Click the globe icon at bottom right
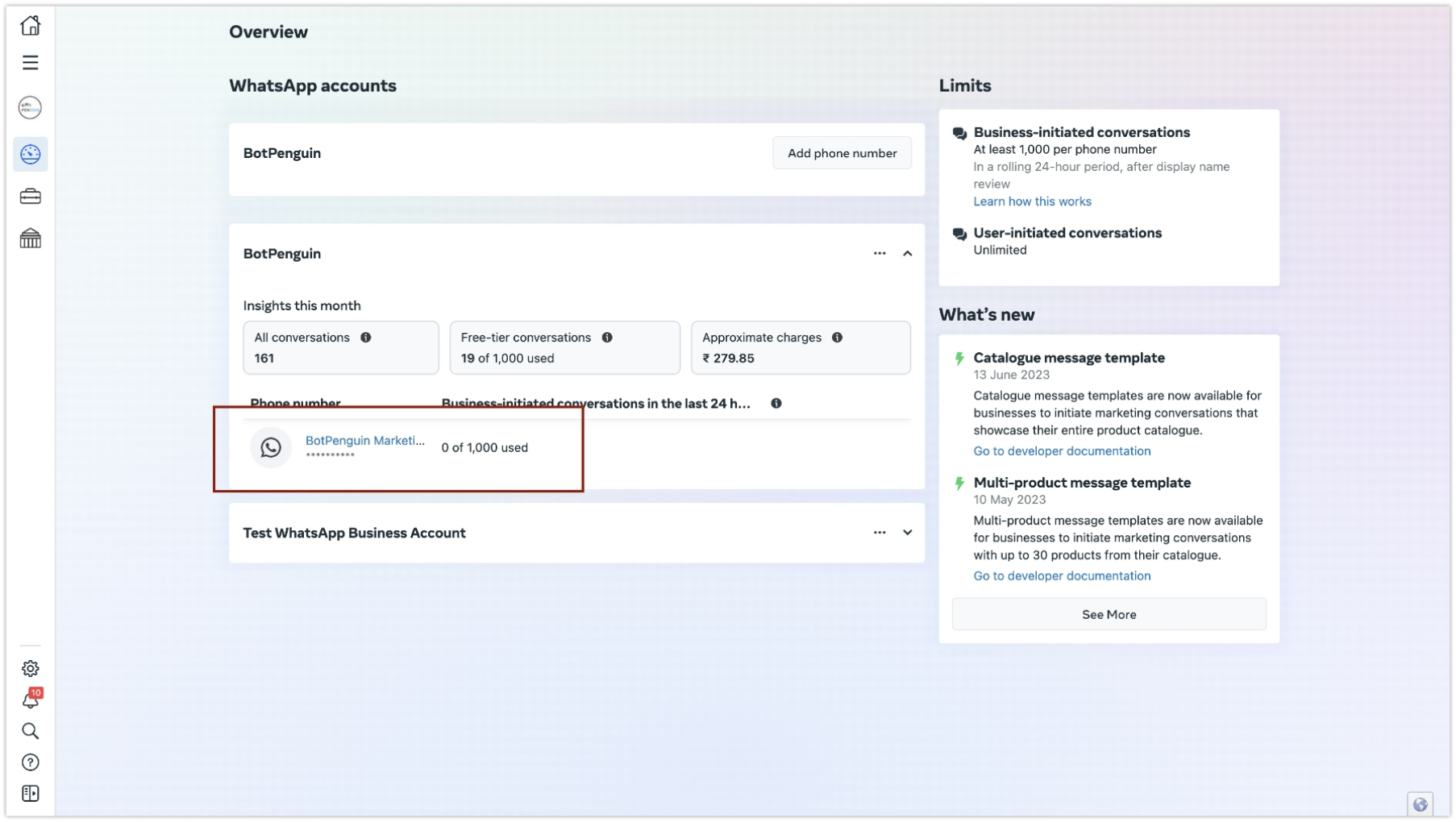1456x822 pixels. coord(1421,804)
